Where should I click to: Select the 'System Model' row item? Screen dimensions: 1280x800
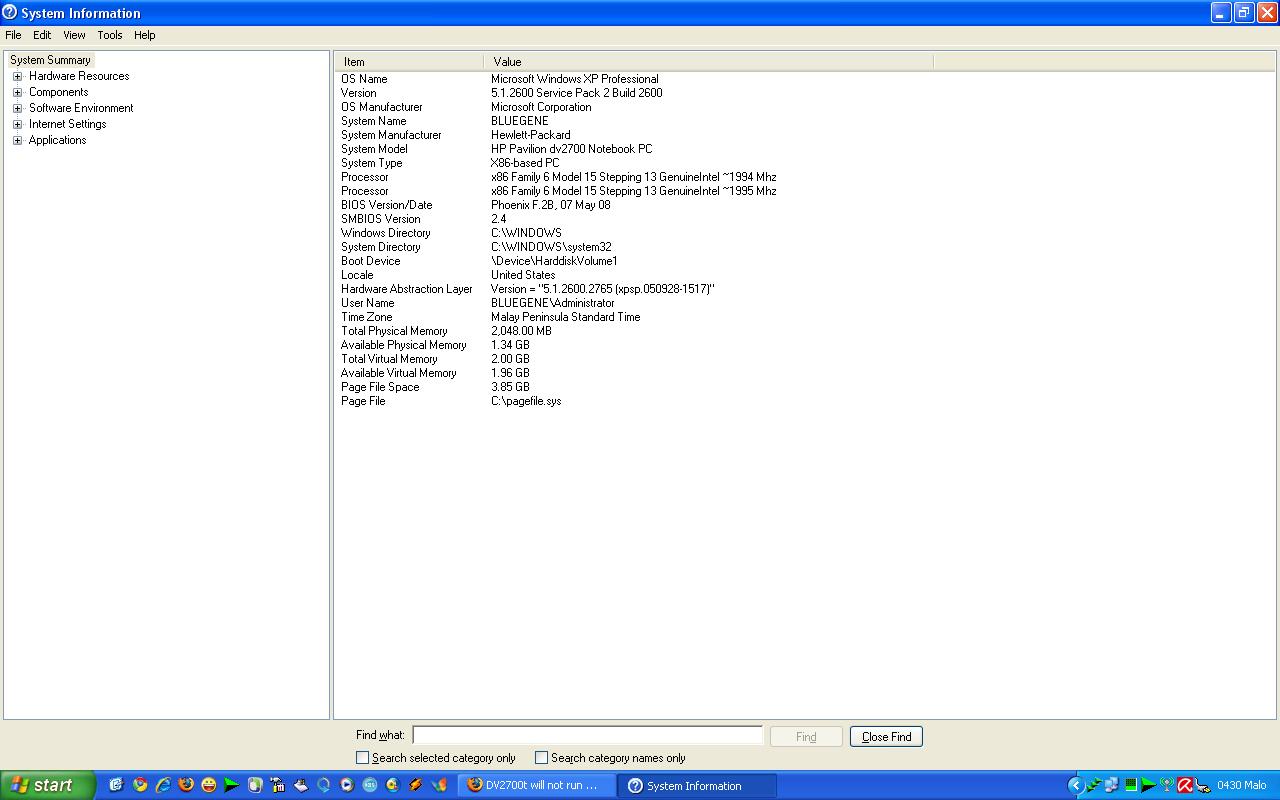click(x=374, y=149)
